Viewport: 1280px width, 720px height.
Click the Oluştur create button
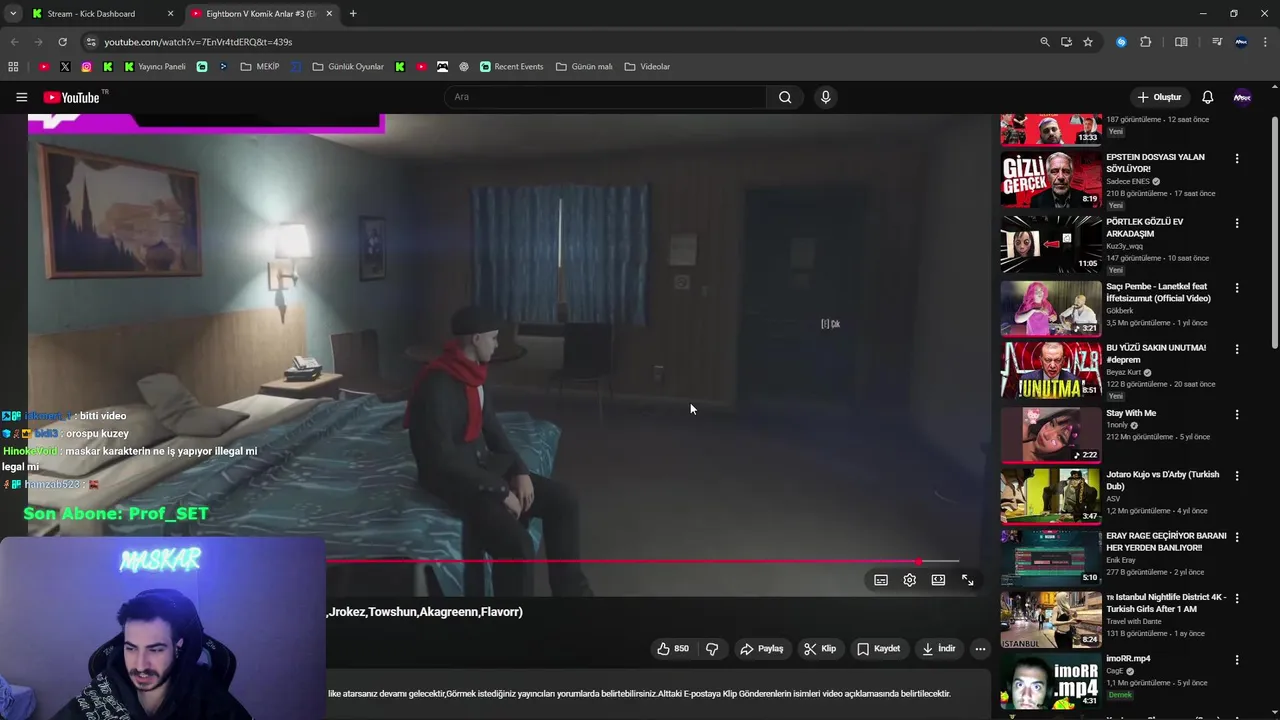[x=1159, y=97]
